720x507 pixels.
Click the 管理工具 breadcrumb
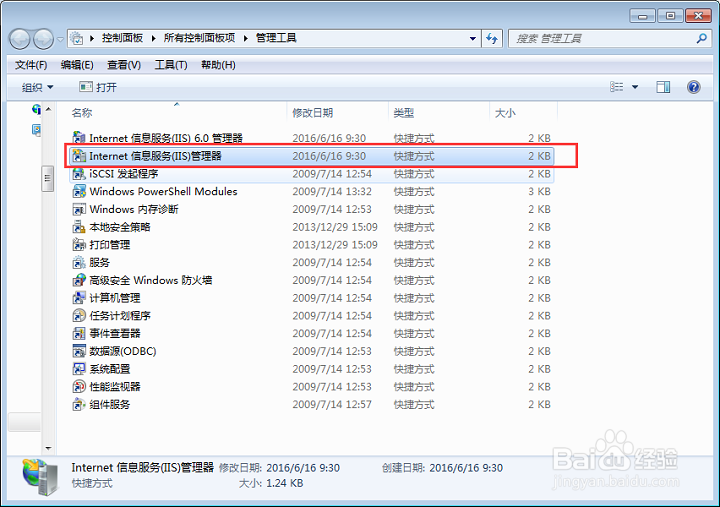[276, 38]
